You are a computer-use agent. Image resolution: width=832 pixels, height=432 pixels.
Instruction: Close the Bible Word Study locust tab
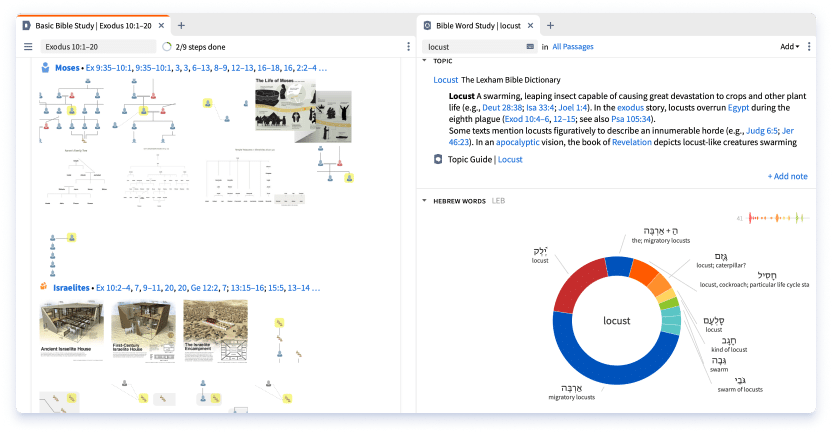(529, 25)
